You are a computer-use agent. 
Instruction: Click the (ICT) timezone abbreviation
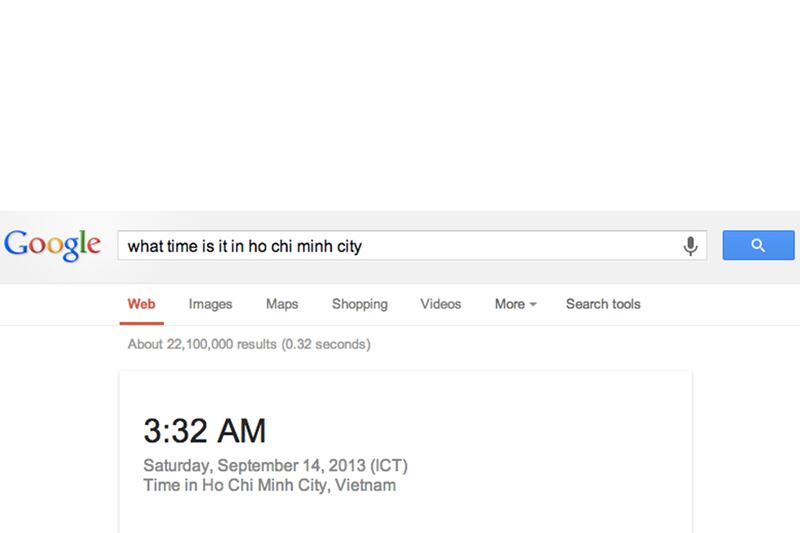coord(388,467)
